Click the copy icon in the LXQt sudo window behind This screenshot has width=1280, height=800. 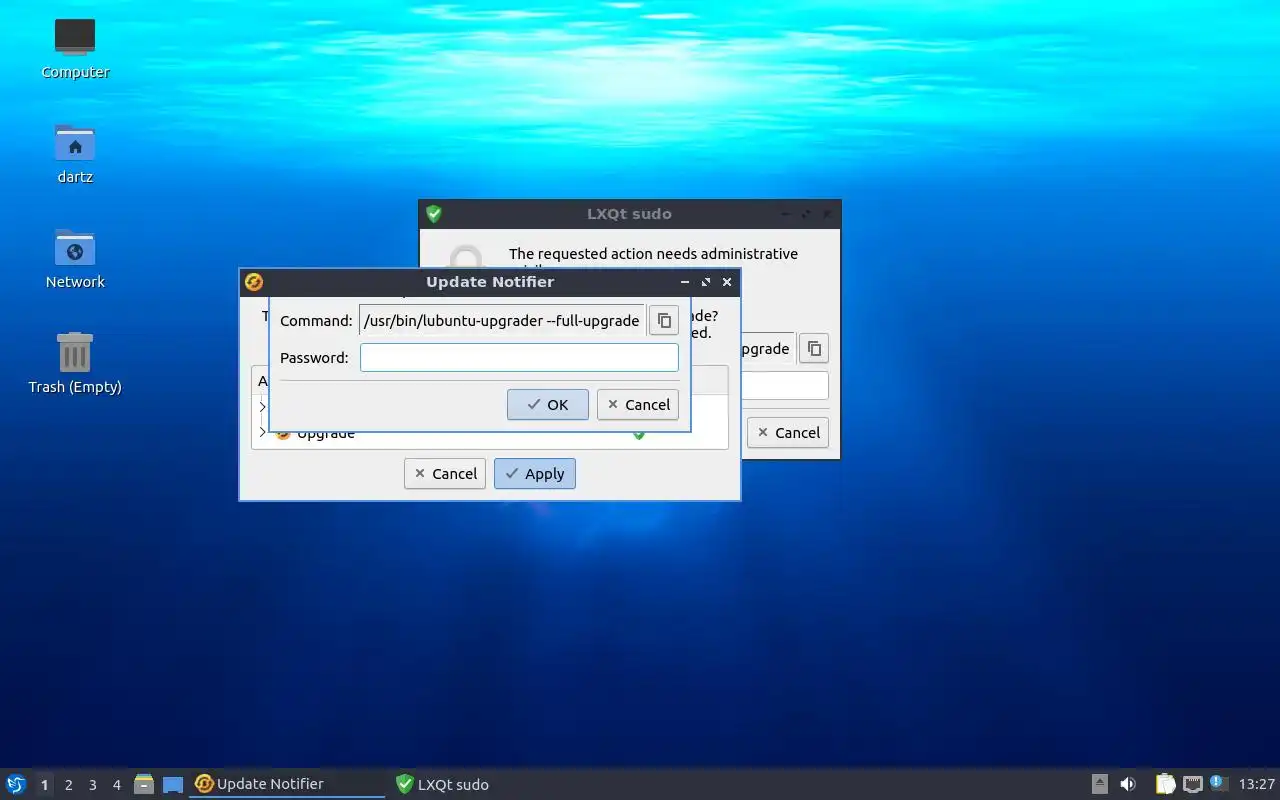click(x=814, y=348)
